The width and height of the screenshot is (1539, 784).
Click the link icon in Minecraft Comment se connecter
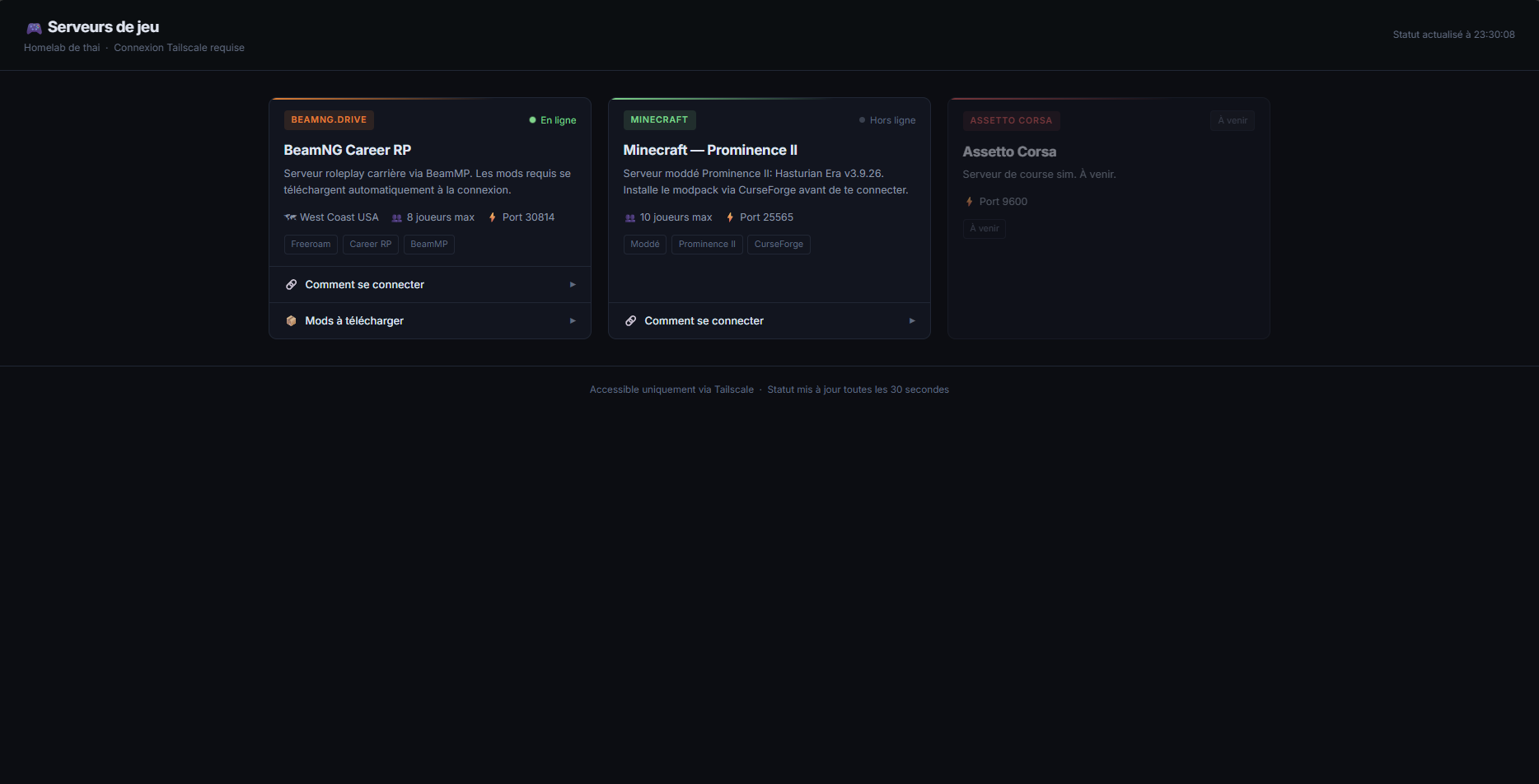[x=630, y=321]
